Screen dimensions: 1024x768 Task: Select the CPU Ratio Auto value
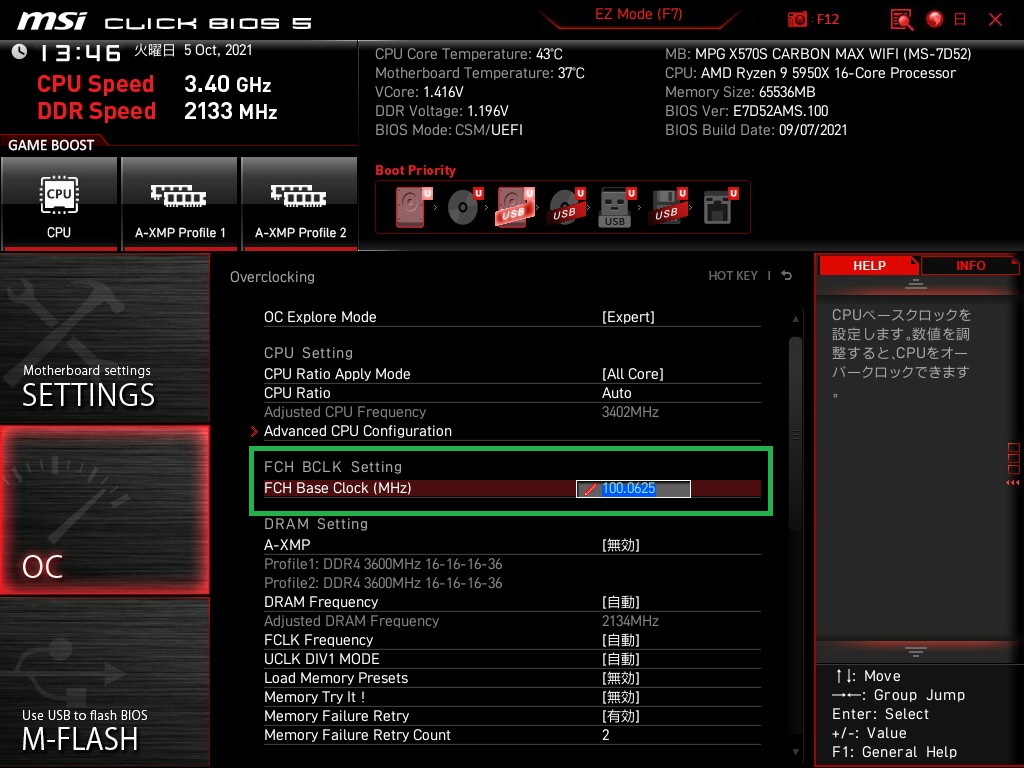pyautogui.click(x=616, y=392)
